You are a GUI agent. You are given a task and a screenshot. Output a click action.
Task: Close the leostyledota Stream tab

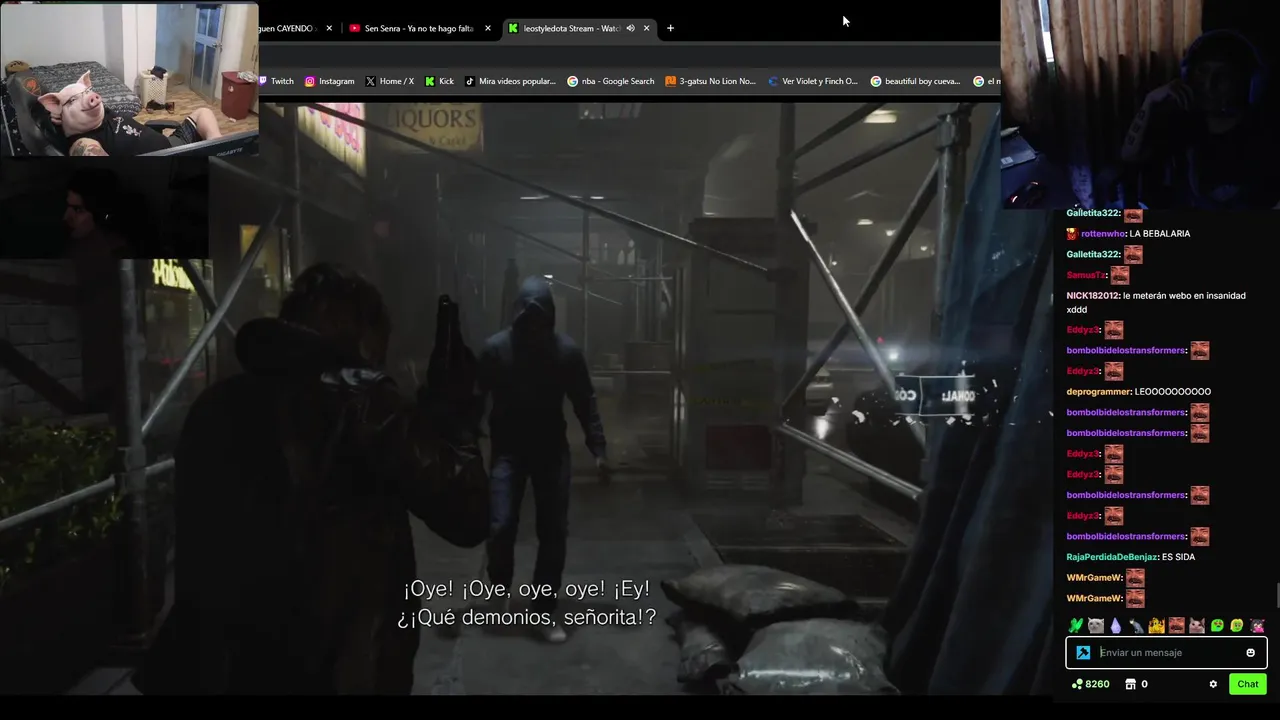pos(646,28)
